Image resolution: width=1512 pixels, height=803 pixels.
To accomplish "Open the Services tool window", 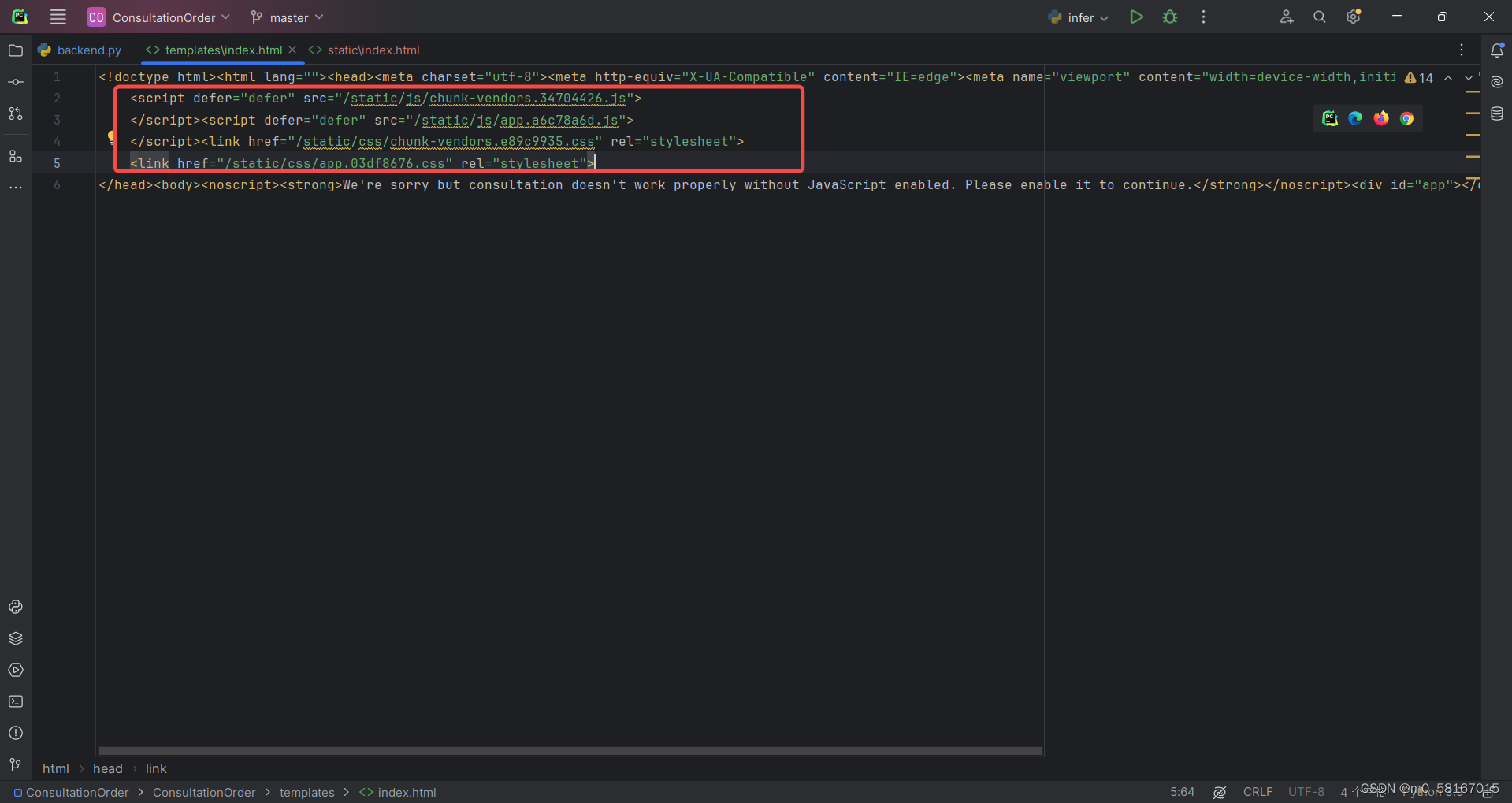I will [16, 670].
